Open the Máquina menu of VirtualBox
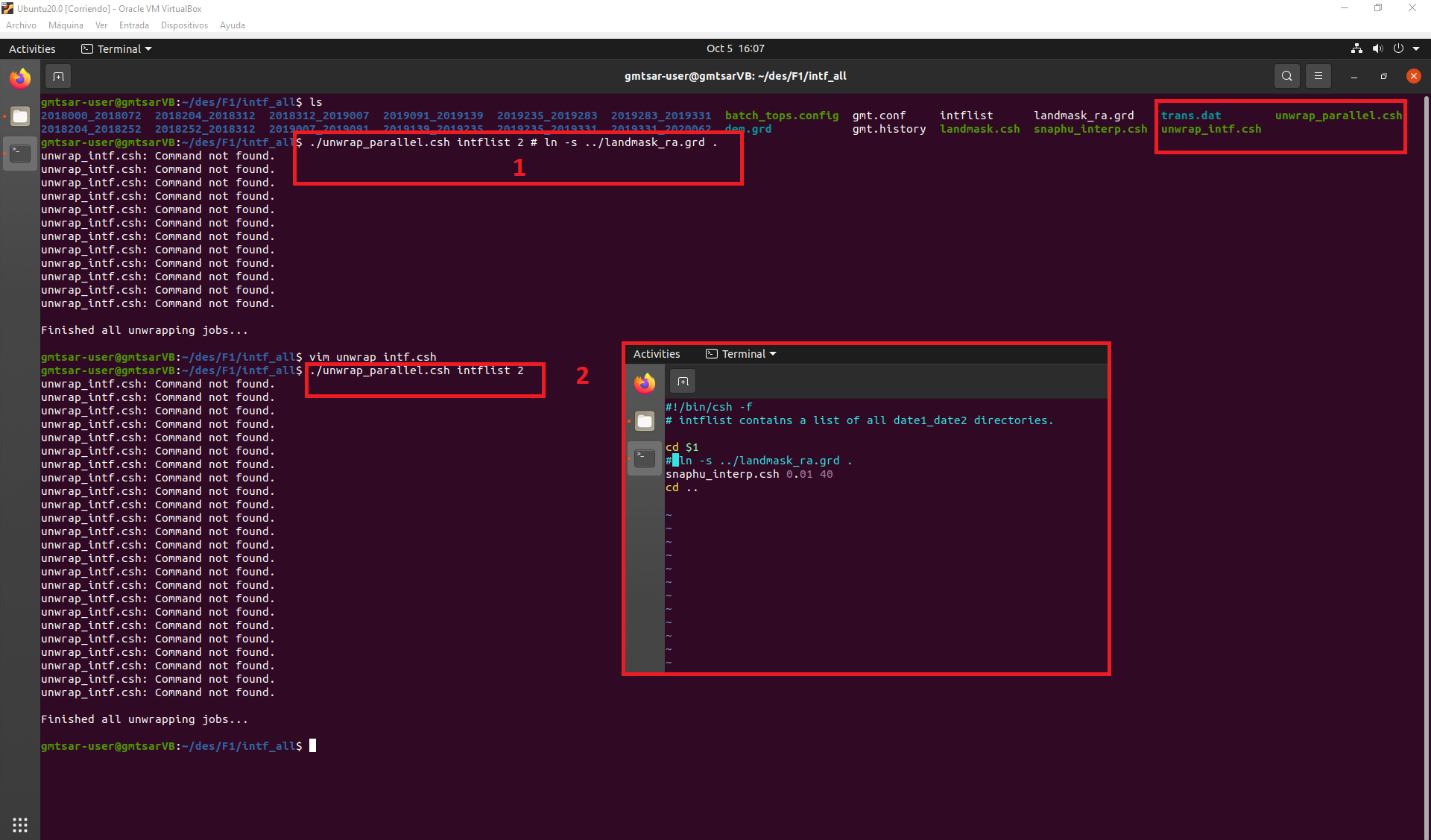 point(66,25)
